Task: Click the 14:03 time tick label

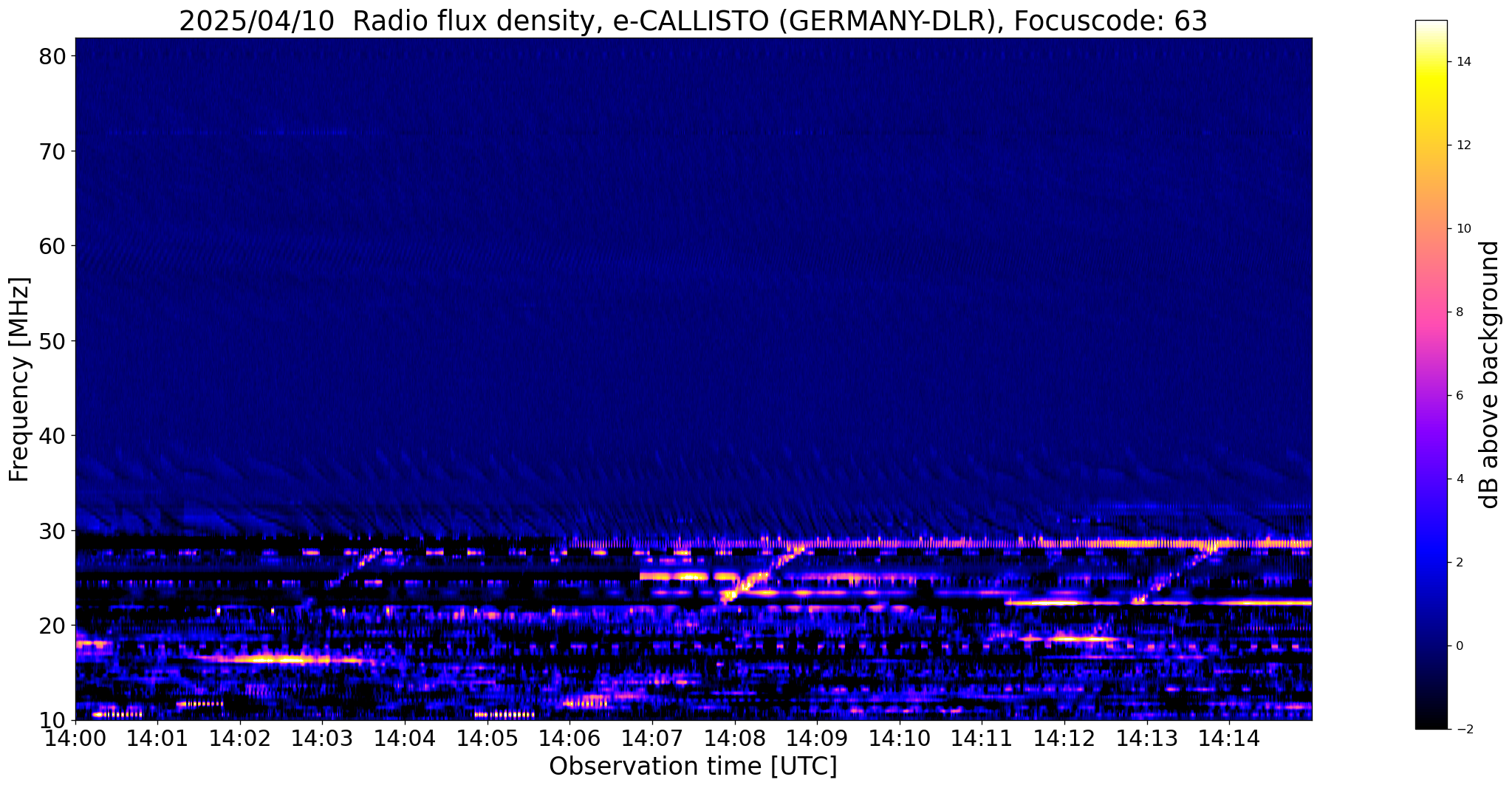Action: point(322,739)
